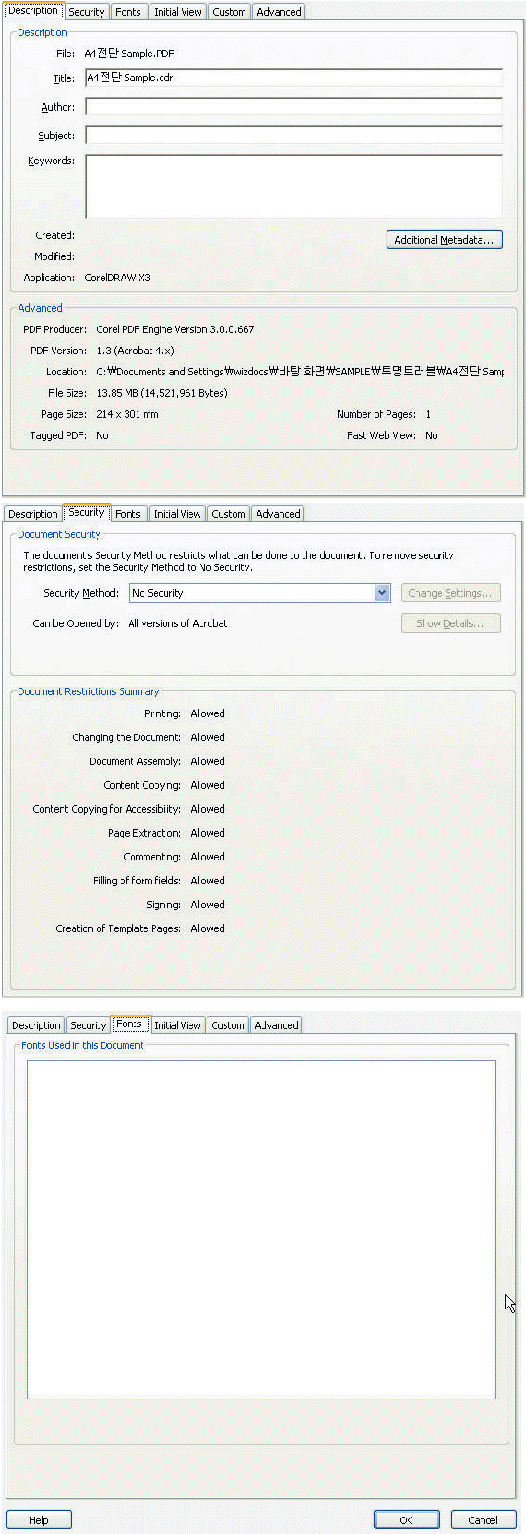This screenshot has width=527, height=1534.
Task: Click Allowed value beside Page Extraction
Action: click(207, 833)
